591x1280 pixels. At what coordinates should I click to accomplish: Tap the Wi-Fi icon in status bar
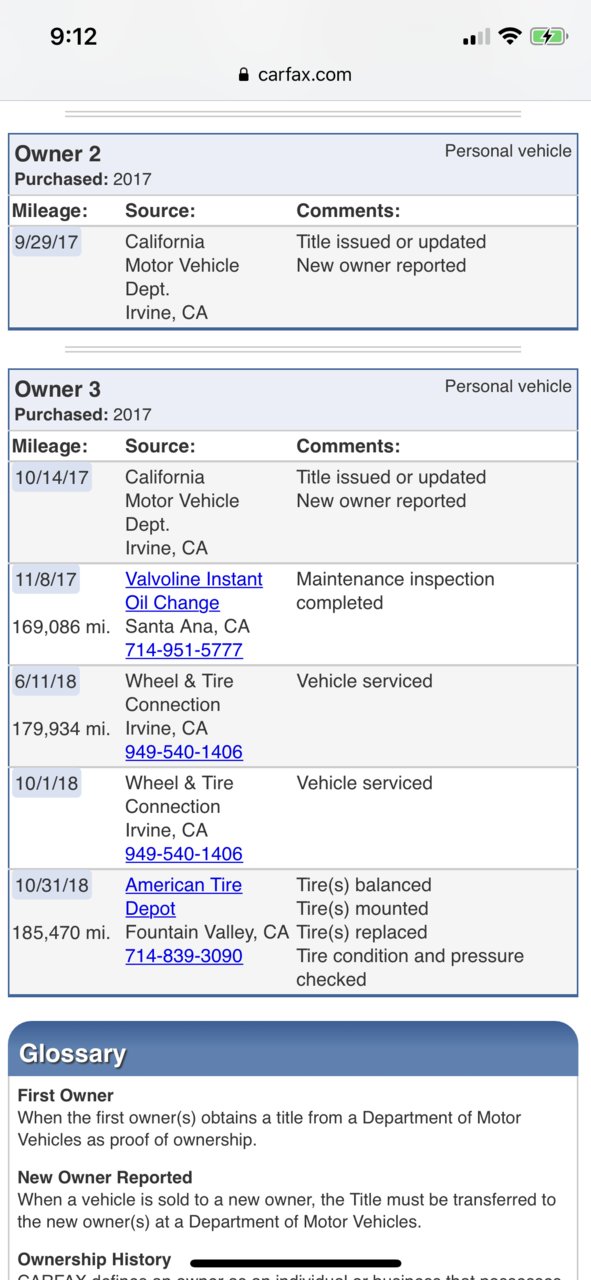tap(510, 37)
